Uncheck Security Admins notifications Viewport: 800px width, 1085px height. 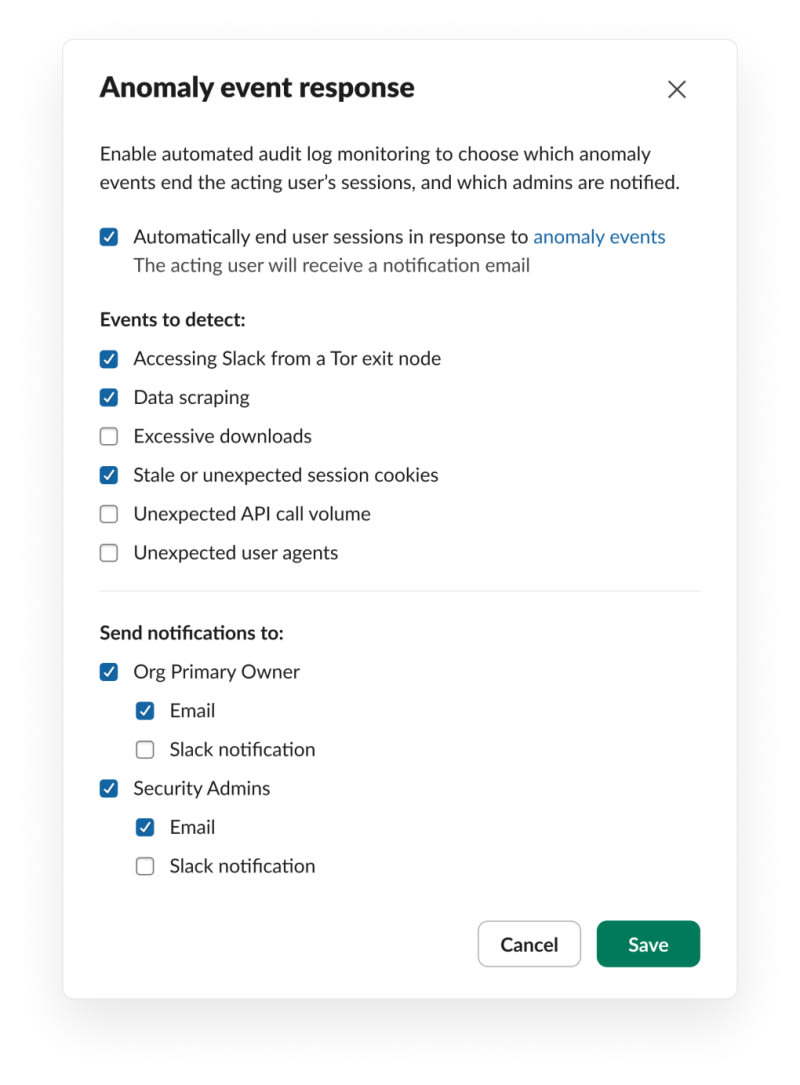(x=109, y=789)
